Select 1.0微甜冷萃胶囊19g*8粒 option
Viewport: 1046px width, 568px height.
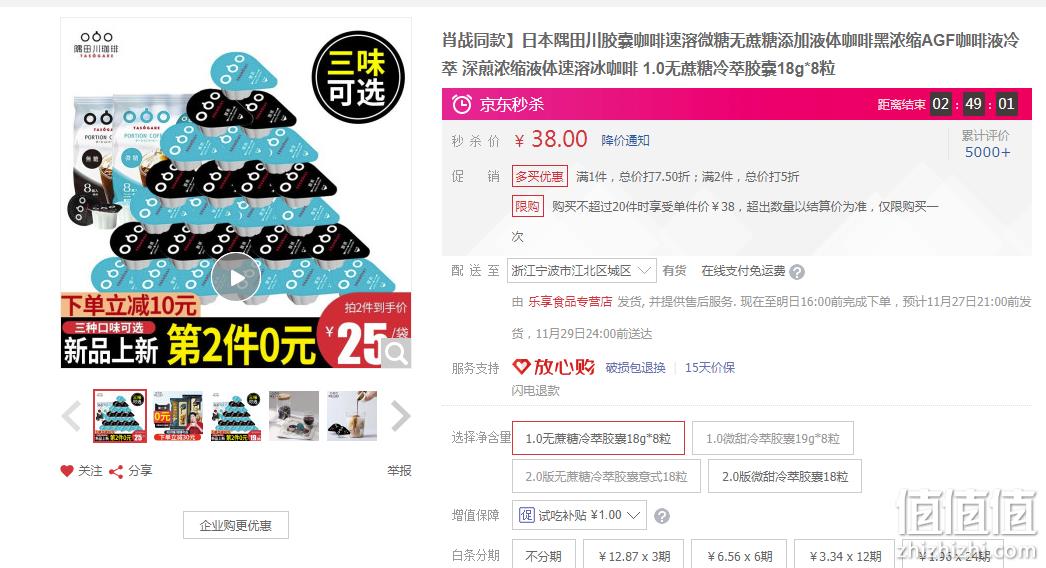772,439
